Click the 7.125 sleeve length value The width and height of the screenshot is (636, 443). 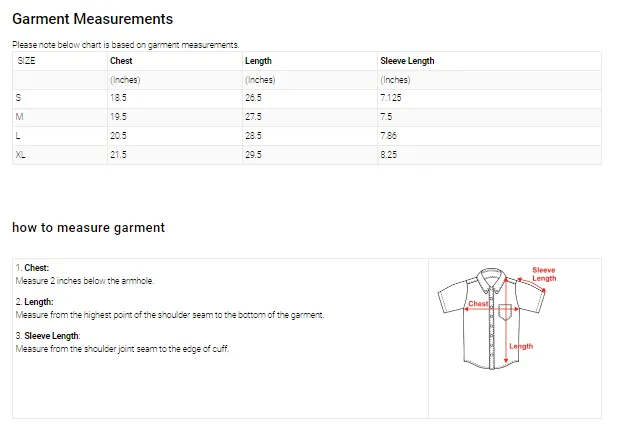[x=391, y=98]
